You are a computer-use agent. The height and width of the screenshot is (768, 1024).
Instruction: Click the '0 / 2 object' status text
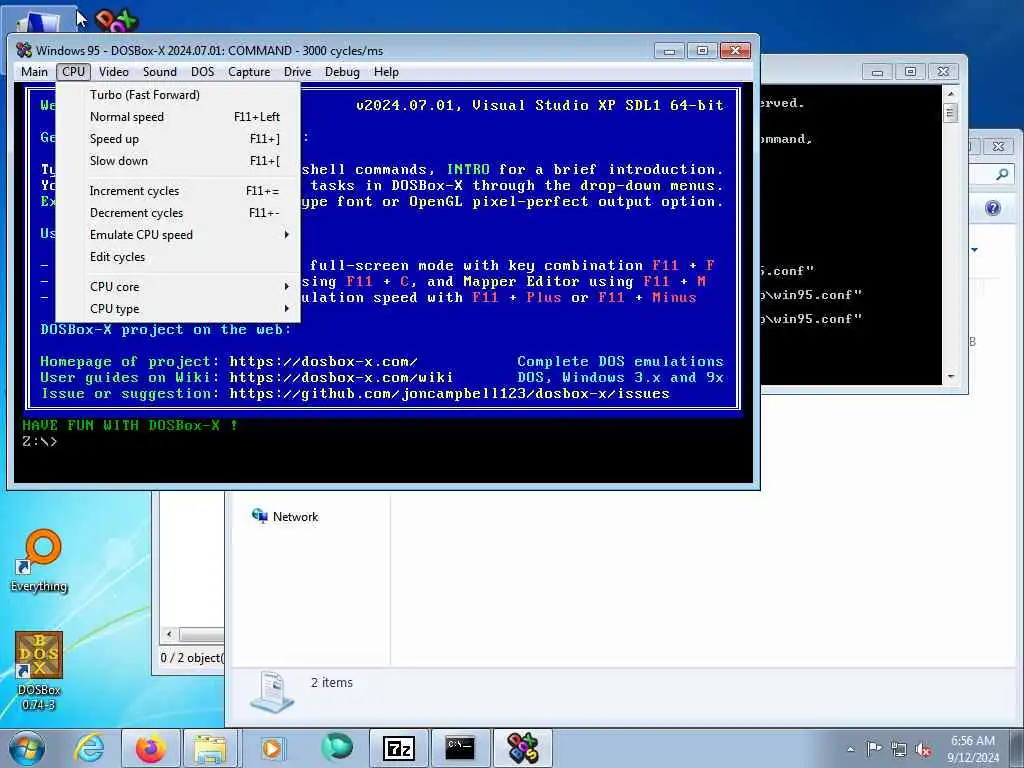(192, 658)
